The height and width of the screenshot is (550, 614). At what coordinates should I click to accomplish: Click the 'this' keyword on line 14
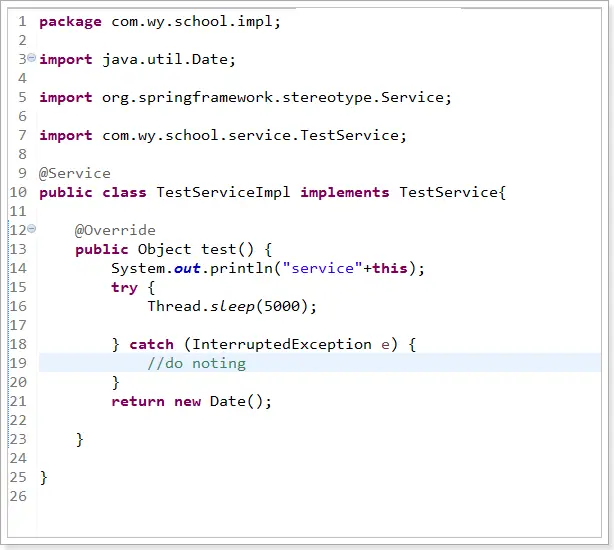pyautogui.click(x=390, y=269)
